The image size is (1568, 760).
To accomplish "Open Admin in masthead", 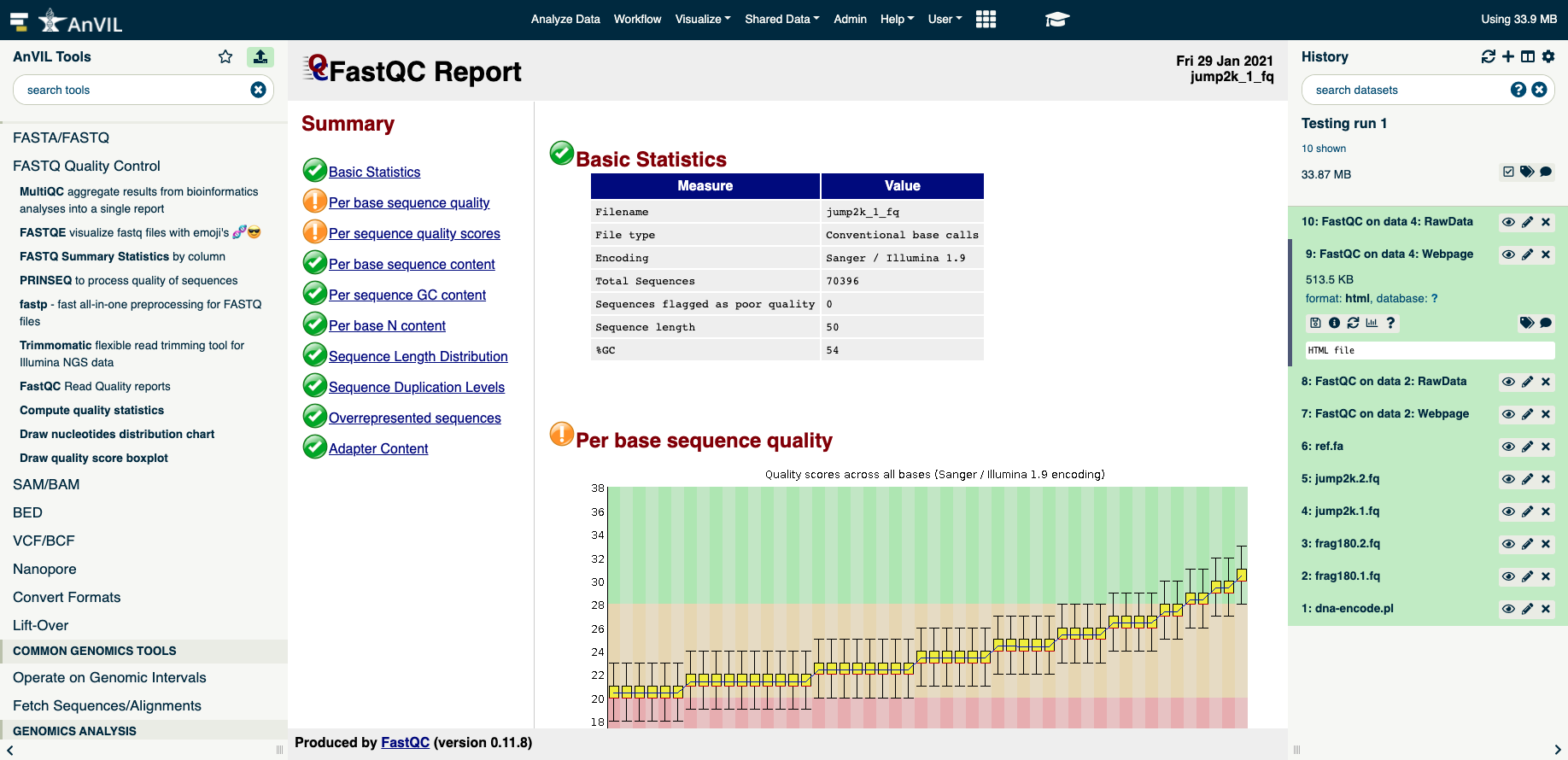I will tap(850, 19).
